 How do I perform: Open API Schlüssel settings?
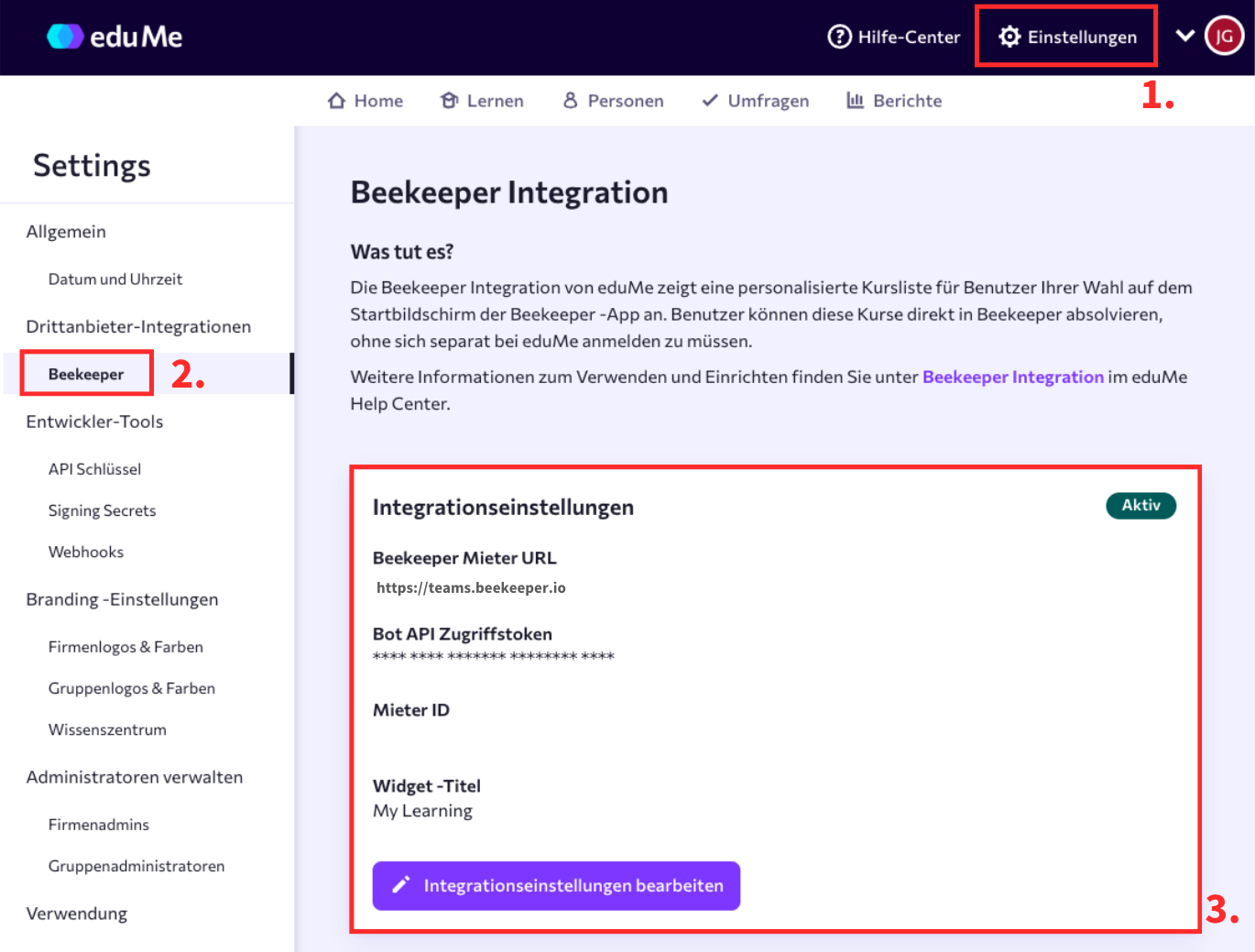click(x=94, y=469)
